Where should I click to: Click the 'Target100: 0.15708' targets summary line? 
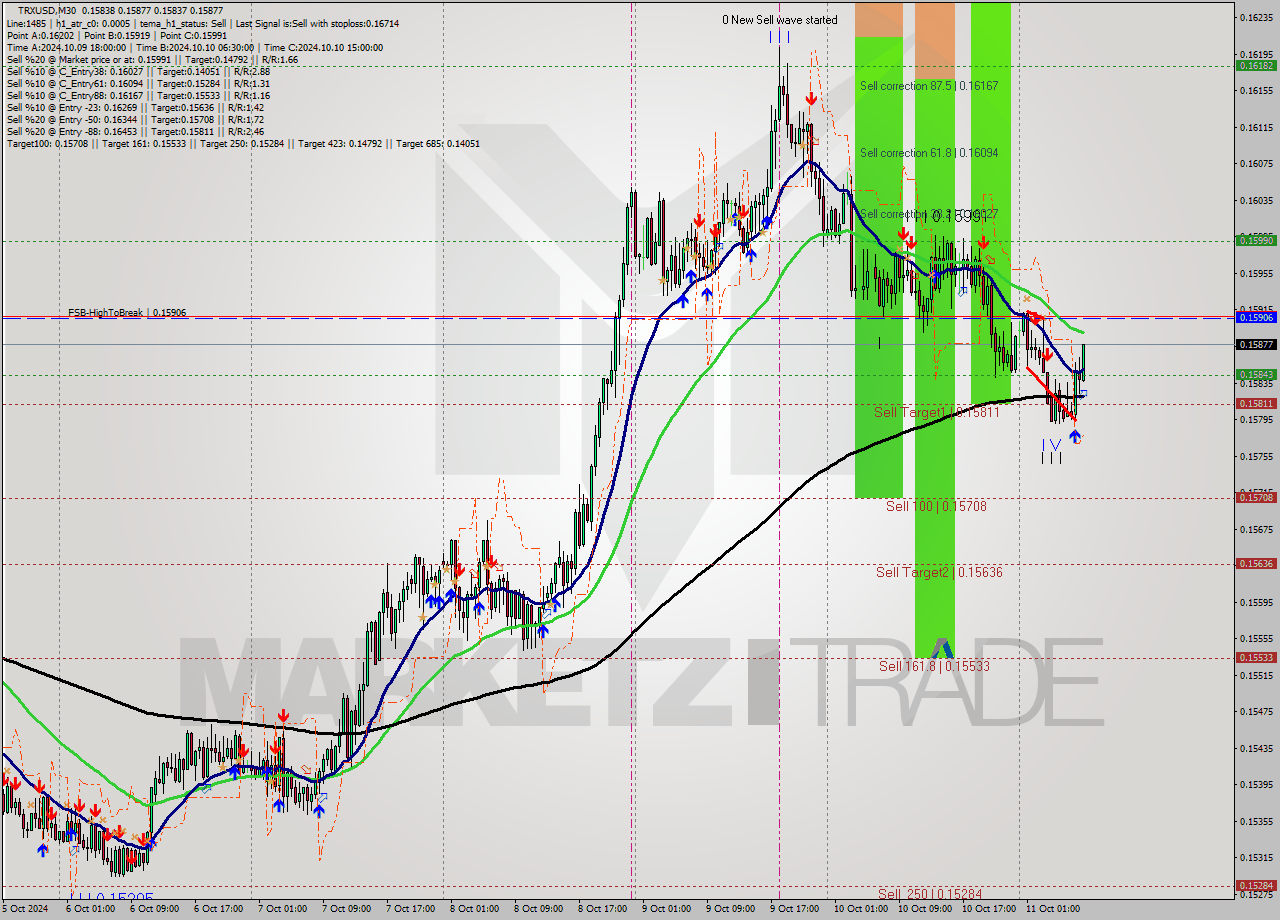[x=243, y=143]
